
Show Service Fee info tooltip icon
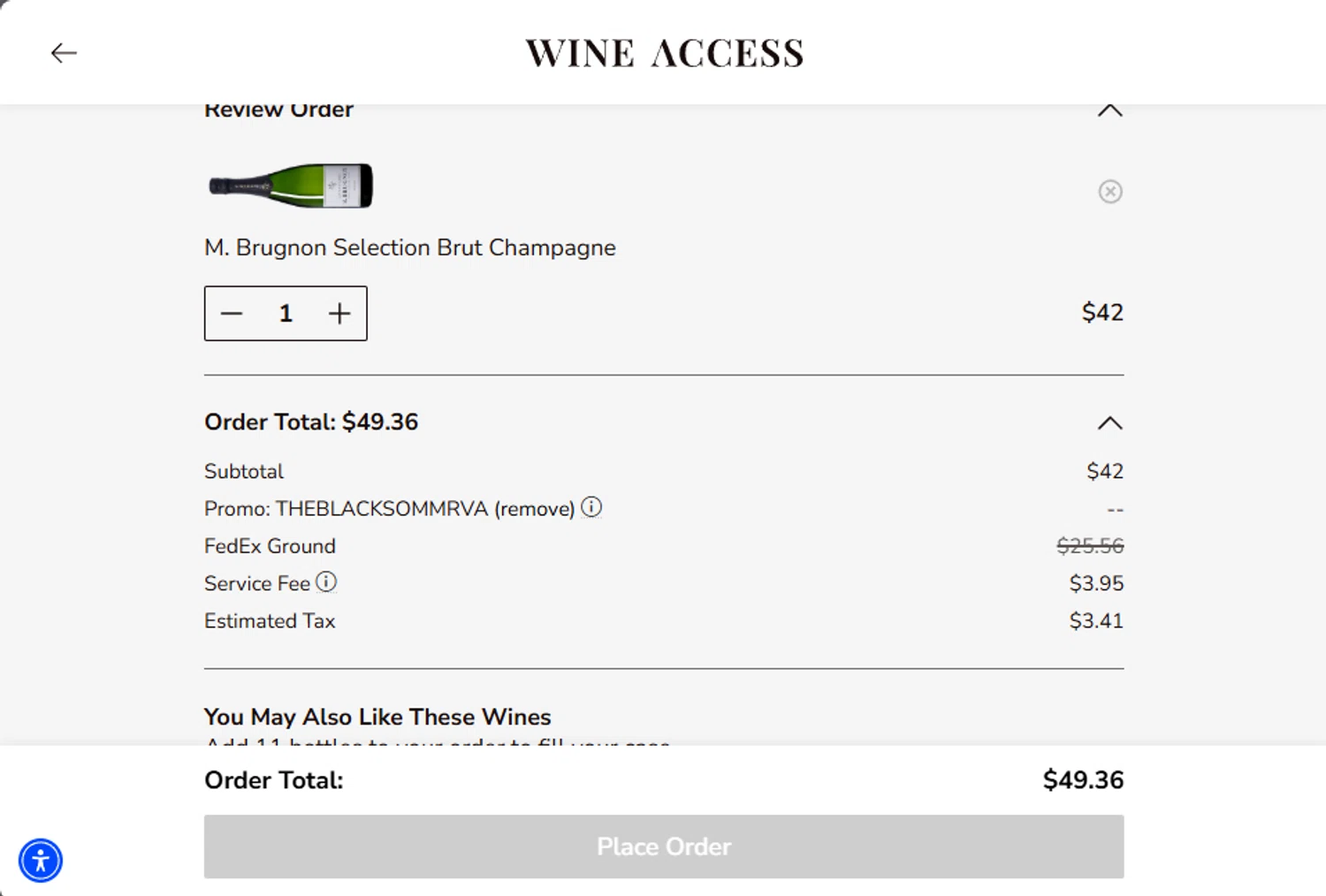click(x=326, y=582)
